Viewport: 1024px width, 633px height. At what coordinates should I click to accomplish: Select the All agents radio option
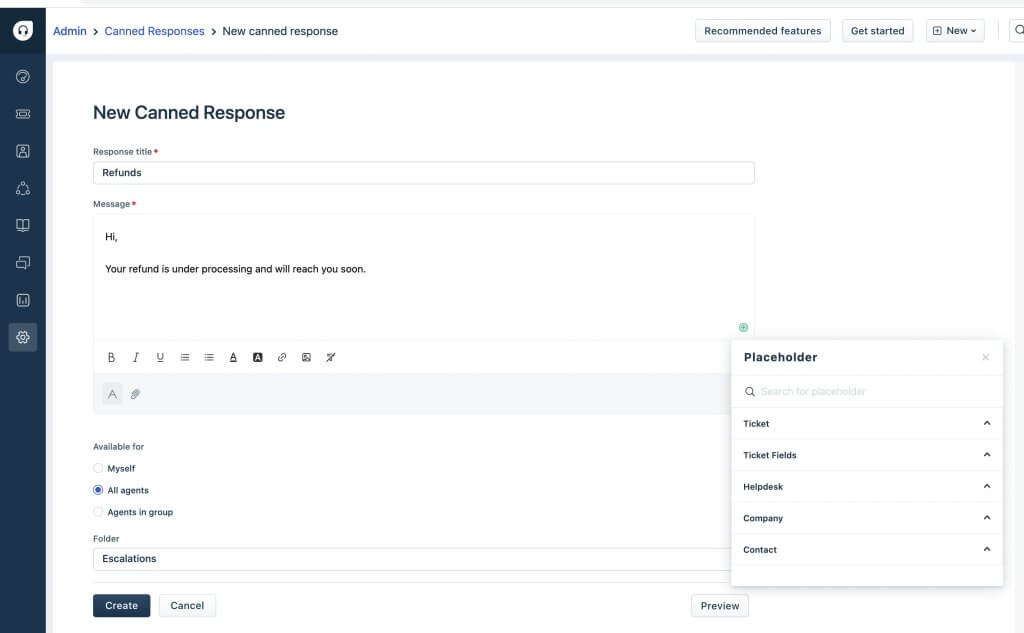pos(98,490)
